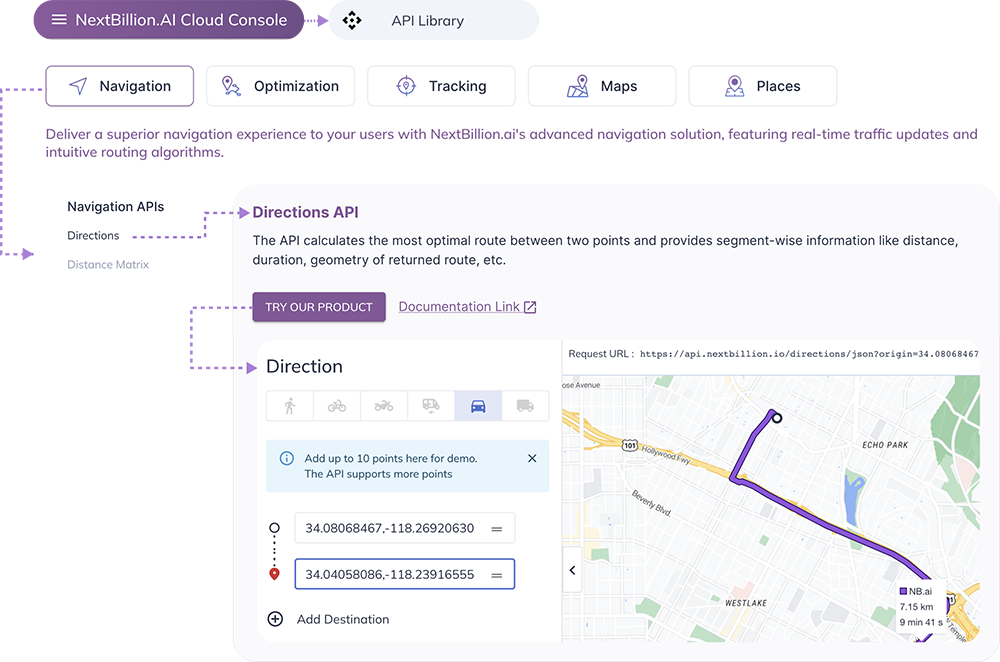
Task: Click the API Library icon
Action: [352, 20]
